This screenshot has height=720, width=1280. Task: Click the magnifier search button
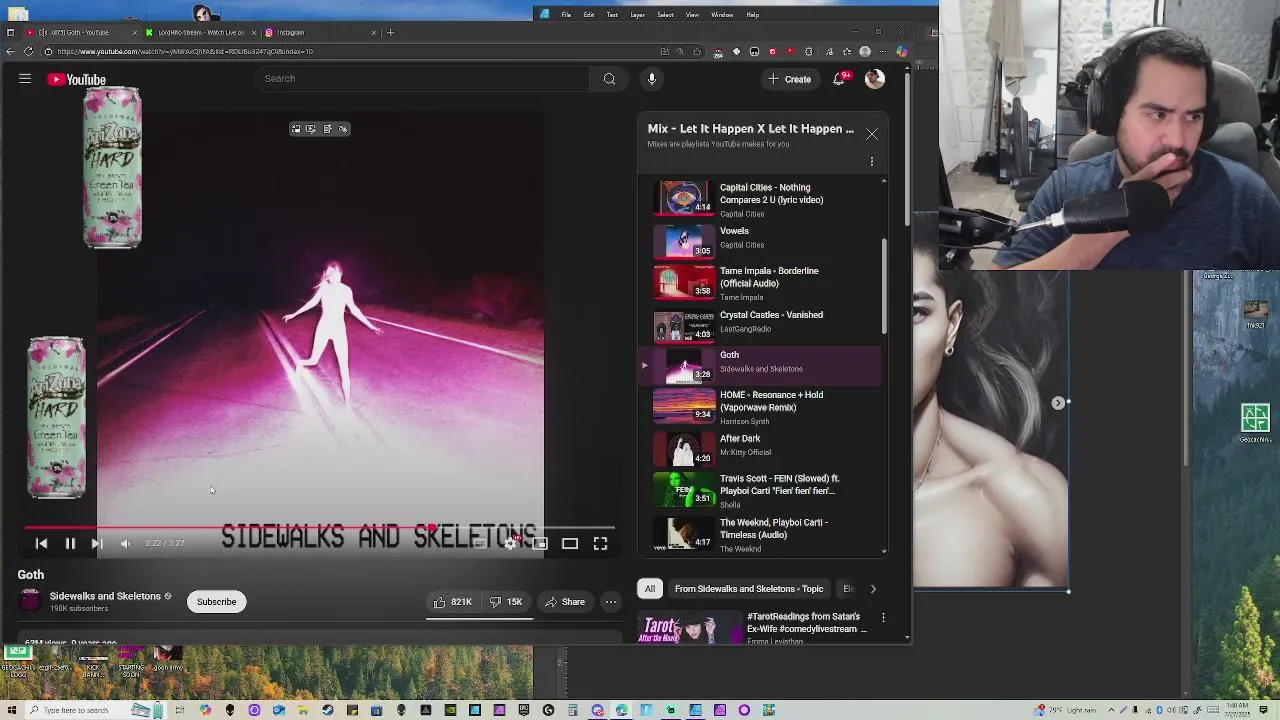(609, 79)
